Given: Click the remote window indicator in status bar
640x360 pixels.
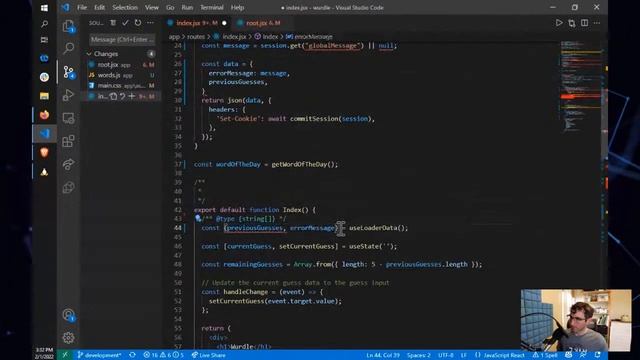Looking at the screenshot, I should click(65, 355).
